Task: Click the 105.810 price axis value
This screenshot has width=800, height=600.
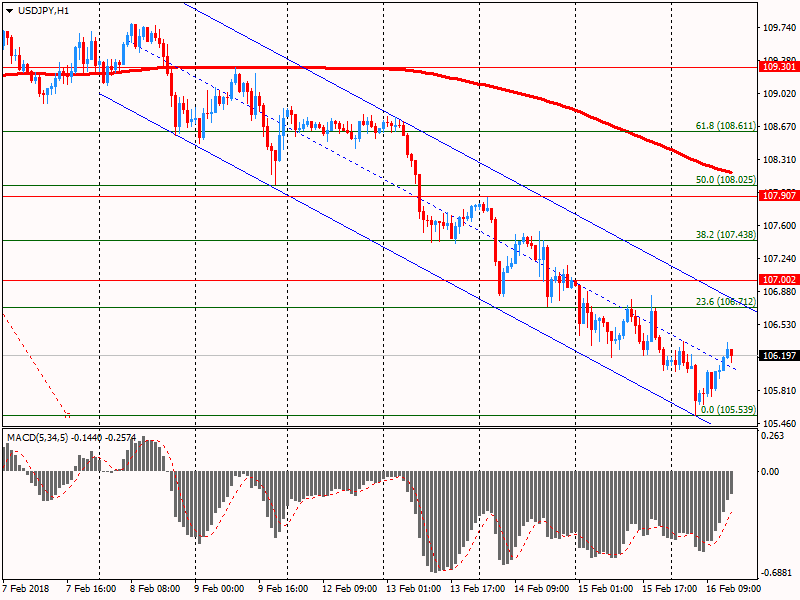Action: coord(779,391)
